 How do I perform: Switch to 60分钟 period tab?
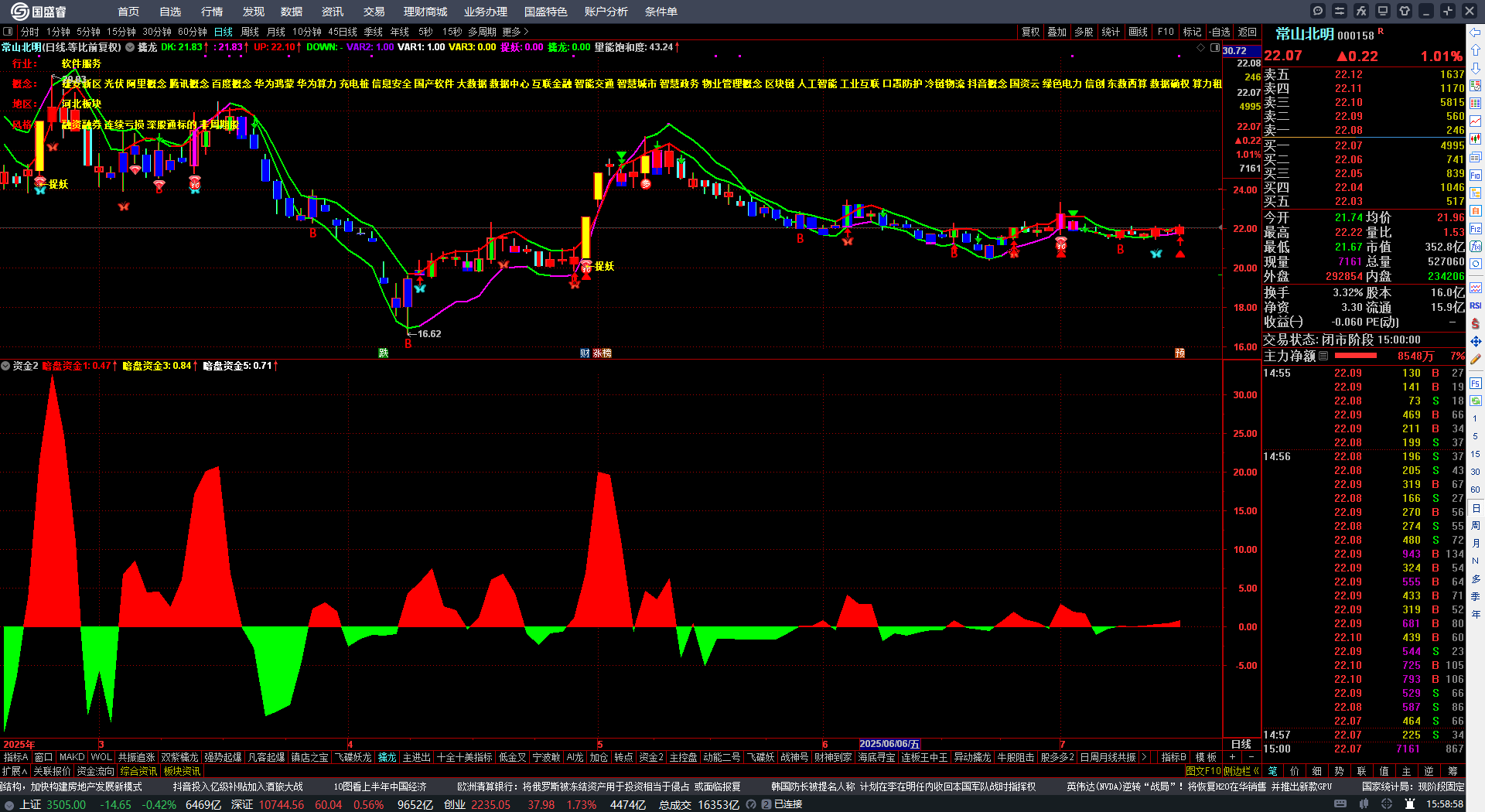point(193,32)
